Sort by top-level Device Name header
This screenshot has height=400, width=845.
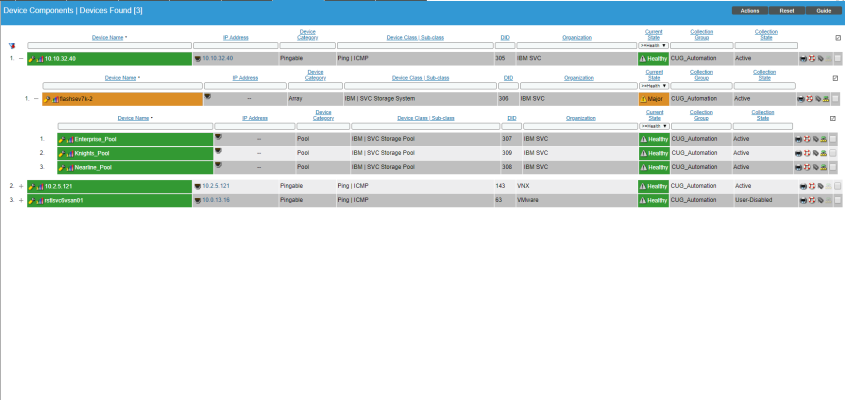tap(108, 38)
